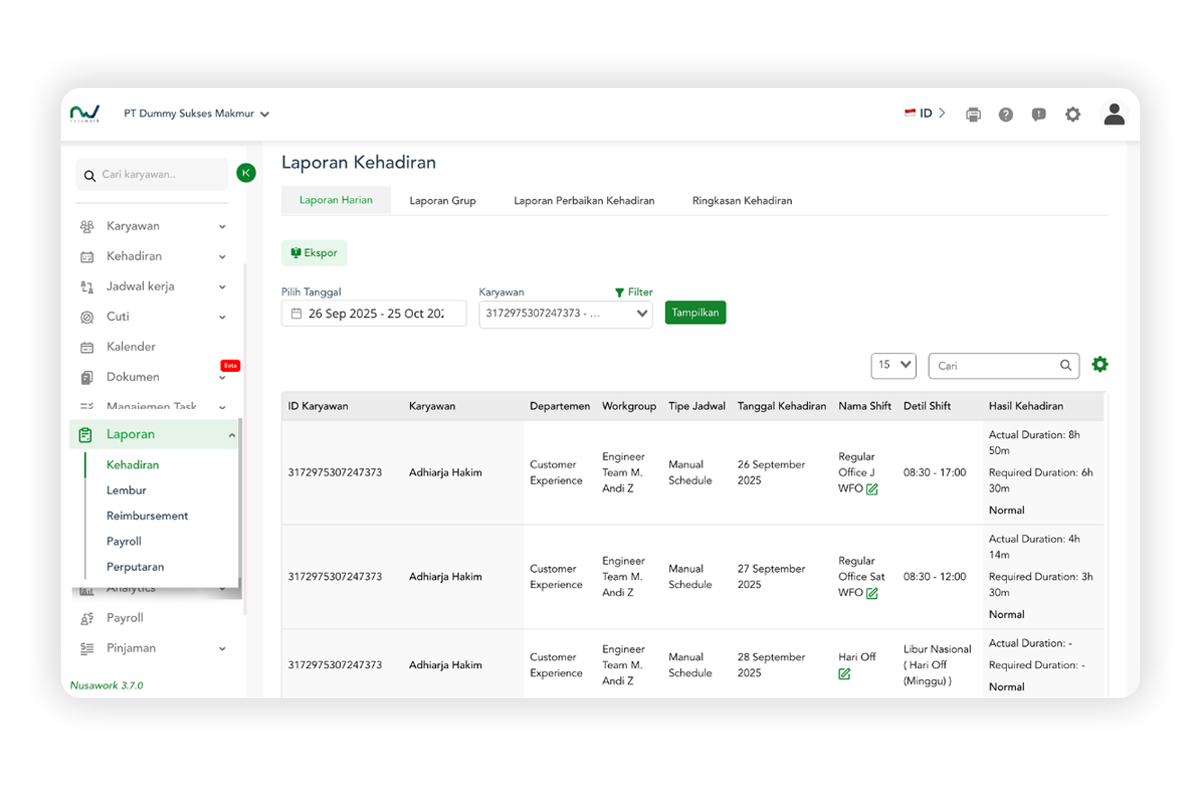Change rows per page dropdown showing 15
The image size is (1200, 800).
893,365
